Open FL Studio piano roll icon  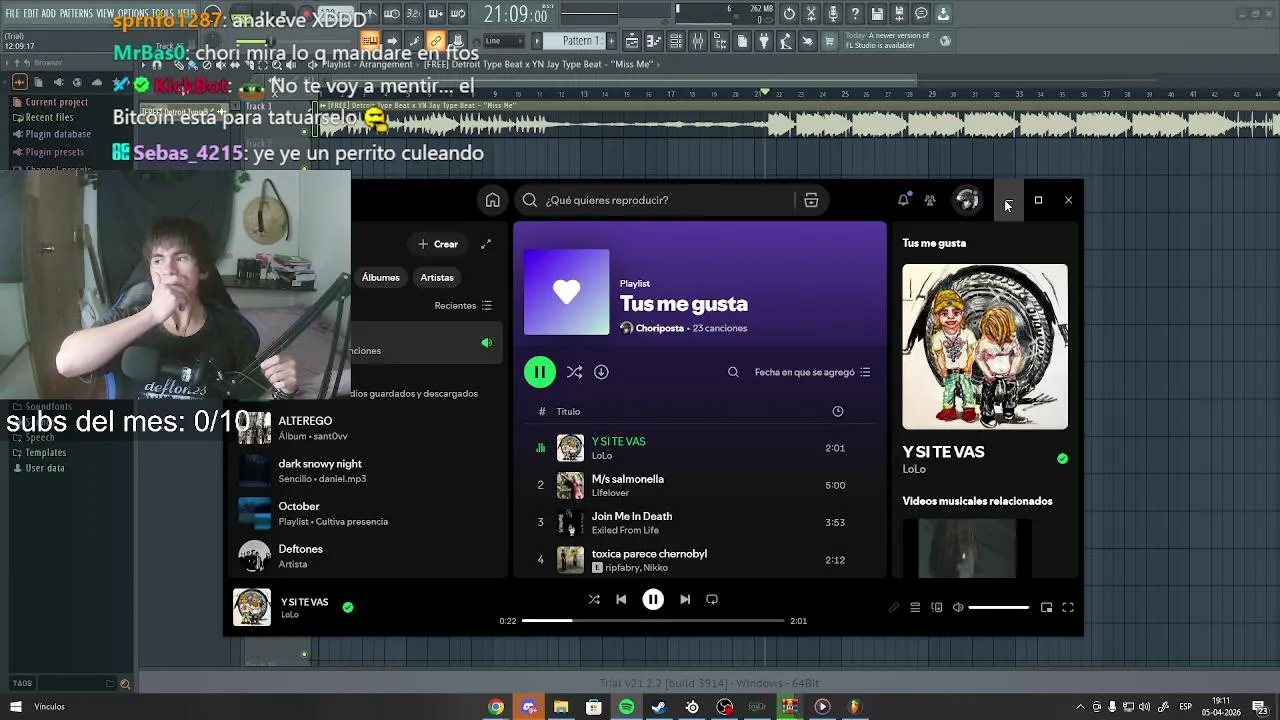coord(654,41)
